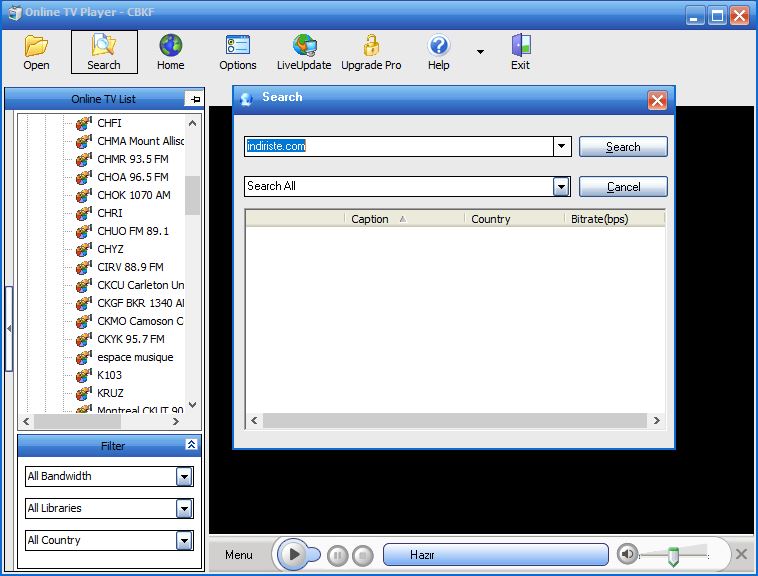Select the CHYZ station
Image resolution: width=758 pixels, height=576 pixels.
click(110, 249)
